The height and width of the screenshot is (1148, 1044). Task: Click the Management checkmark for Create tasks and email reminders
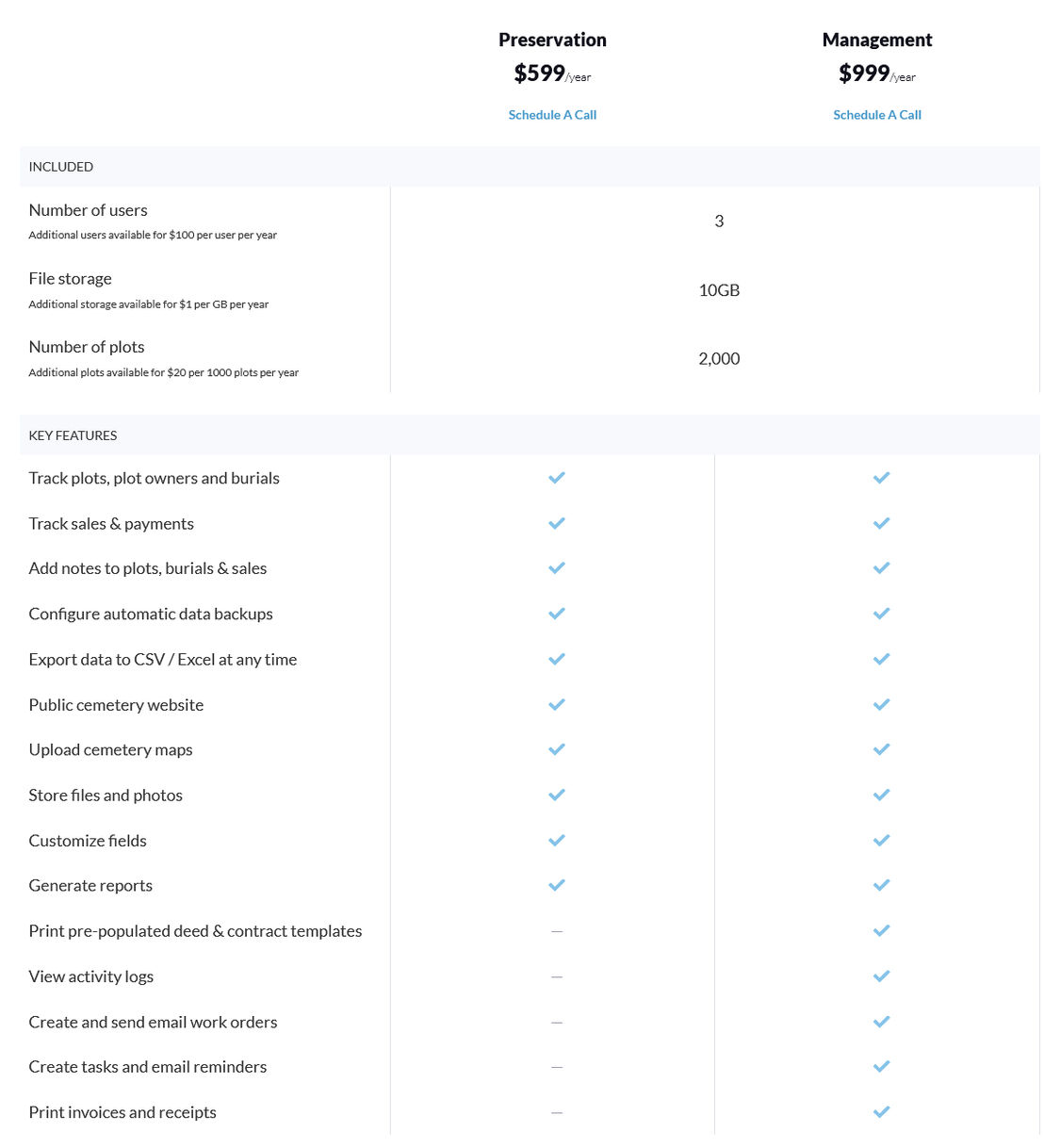click(881, 1066)
